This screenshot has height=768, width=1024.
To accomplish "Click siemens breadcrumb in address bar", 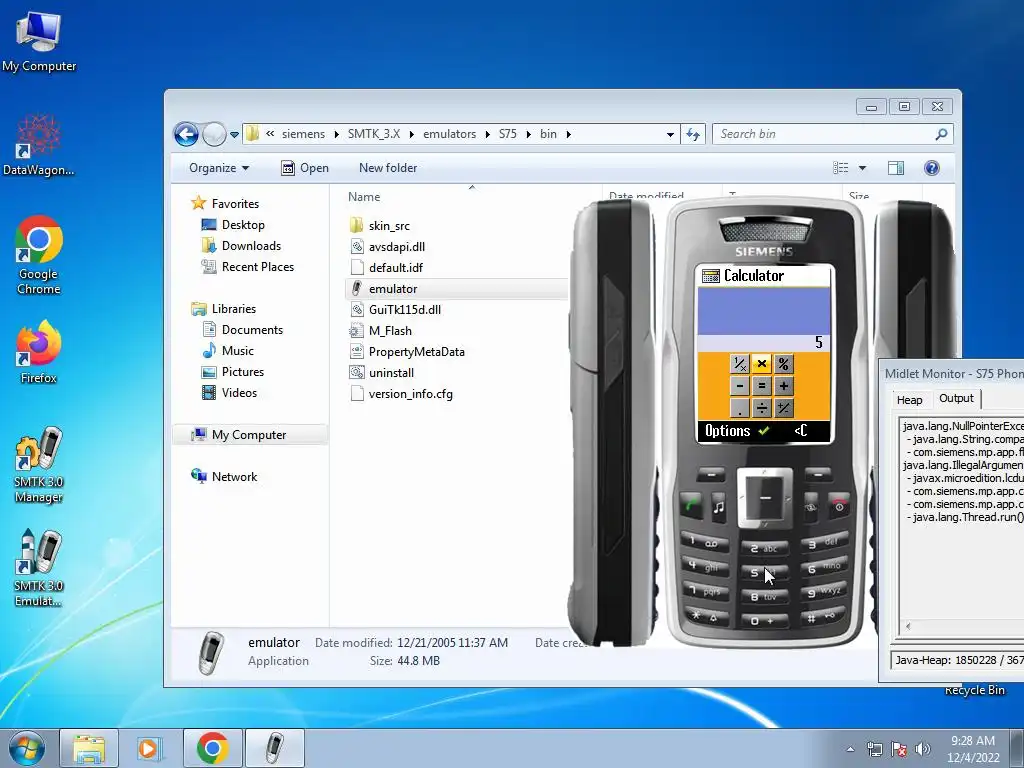I will coord(303,134).
